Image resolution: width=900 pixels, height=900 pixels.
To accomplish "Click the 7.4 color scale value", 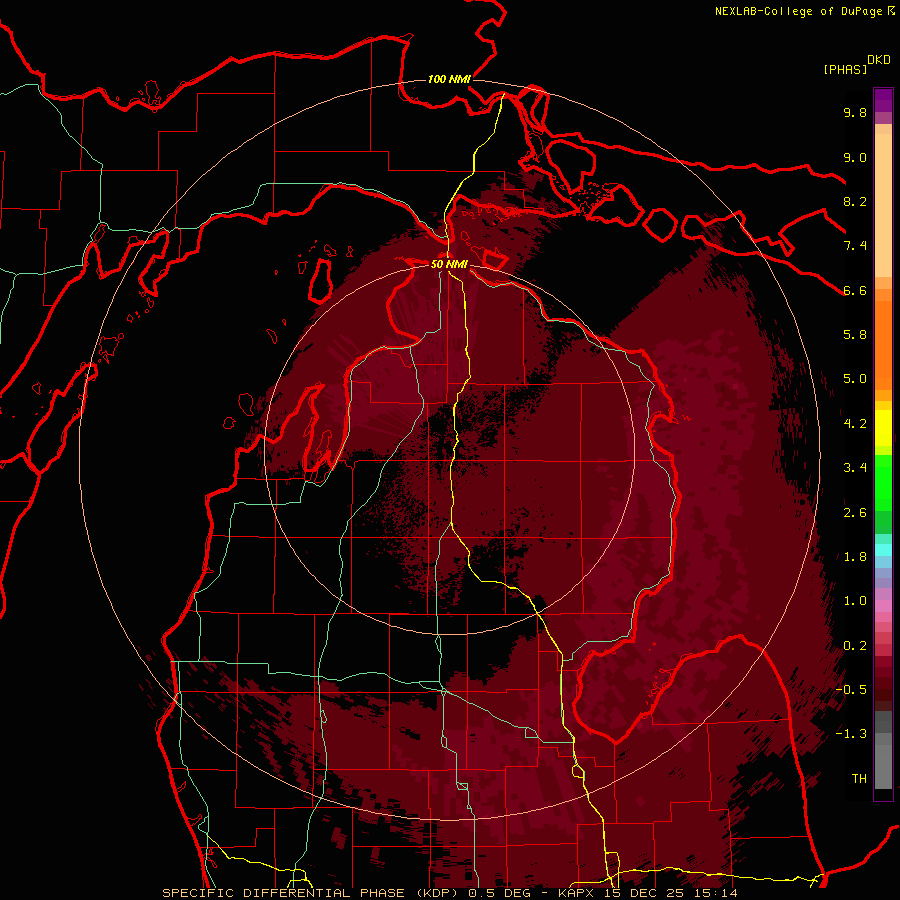I will pos(855,246).
